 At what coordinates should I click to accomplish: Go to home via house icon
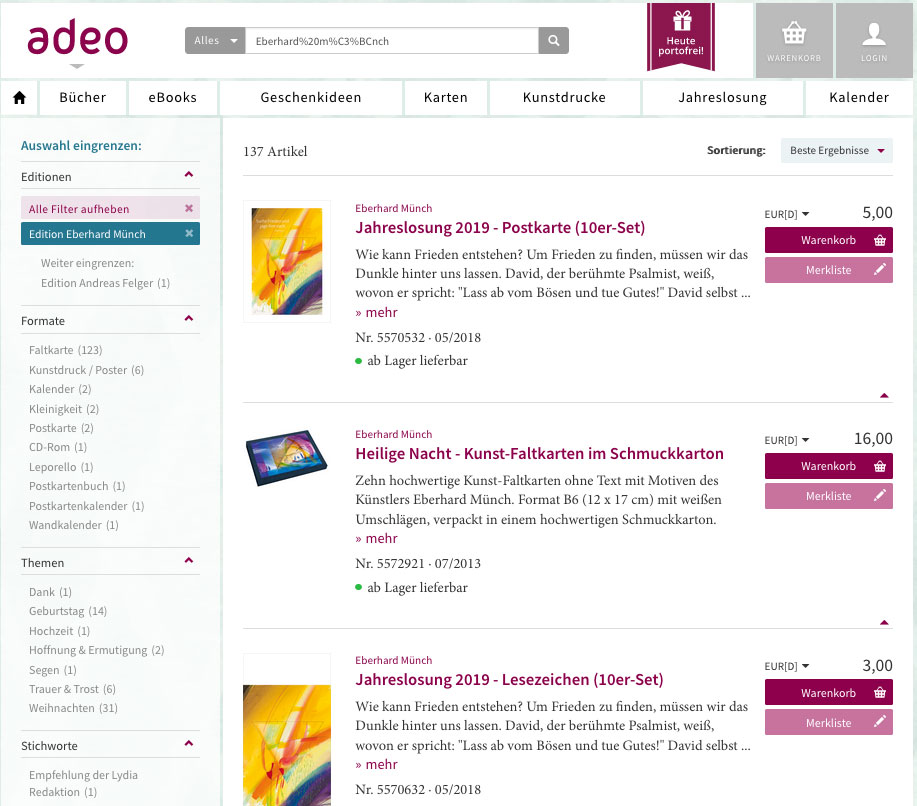tap(19, 98)
